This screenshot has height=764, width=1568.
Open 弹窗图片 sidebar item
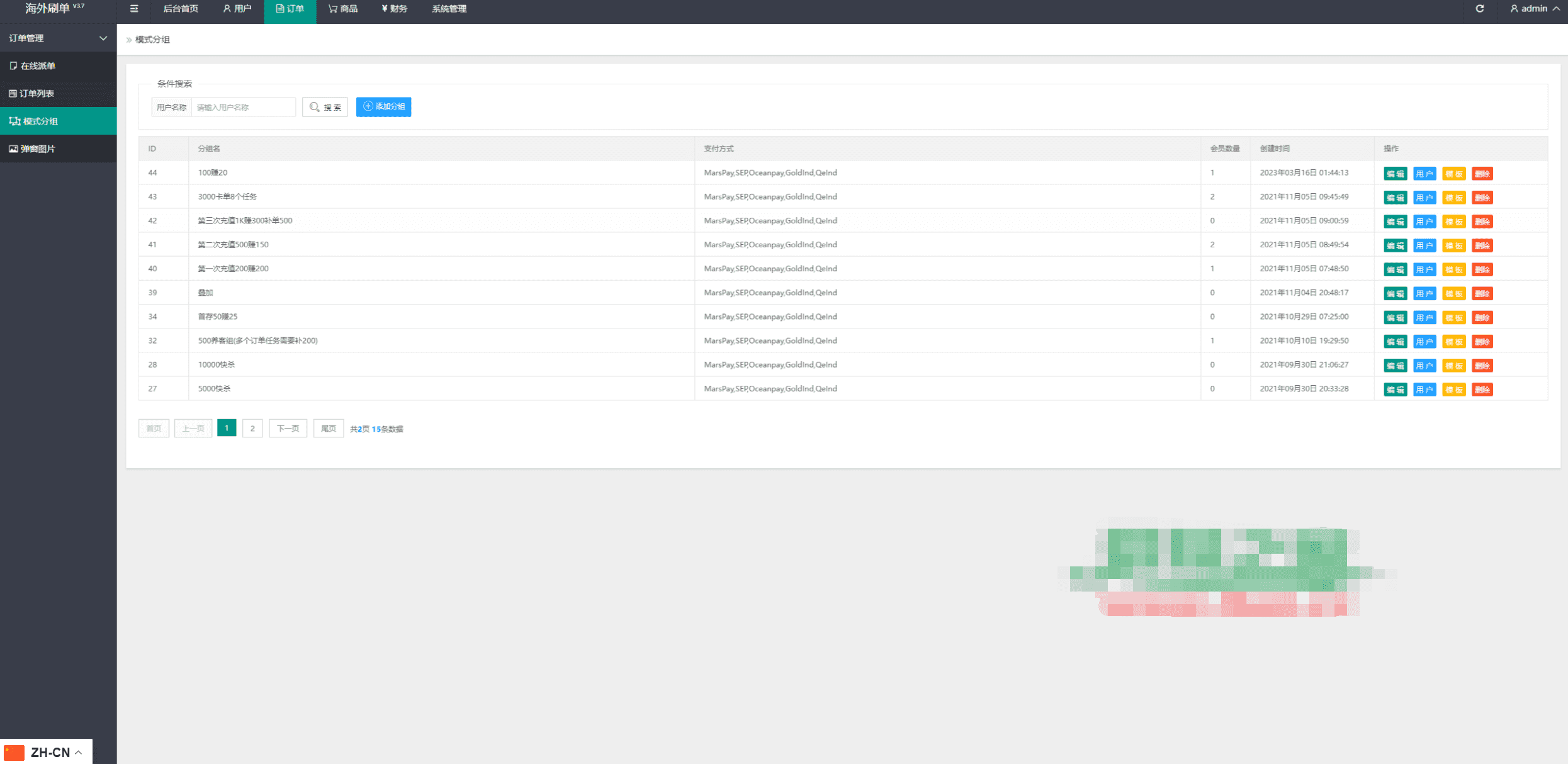[38, 149]
